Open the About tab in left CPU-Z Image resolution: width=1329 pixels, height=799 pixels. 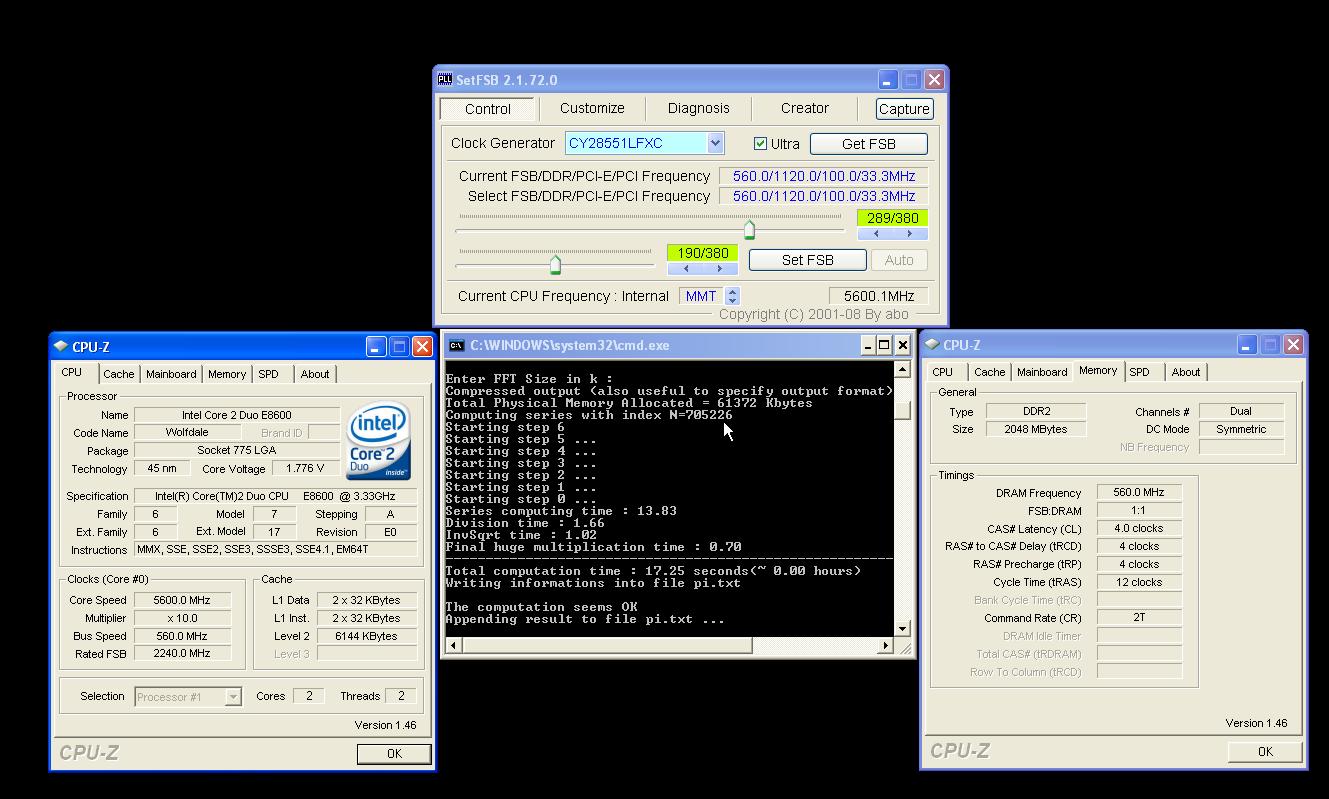pos(315,374)
